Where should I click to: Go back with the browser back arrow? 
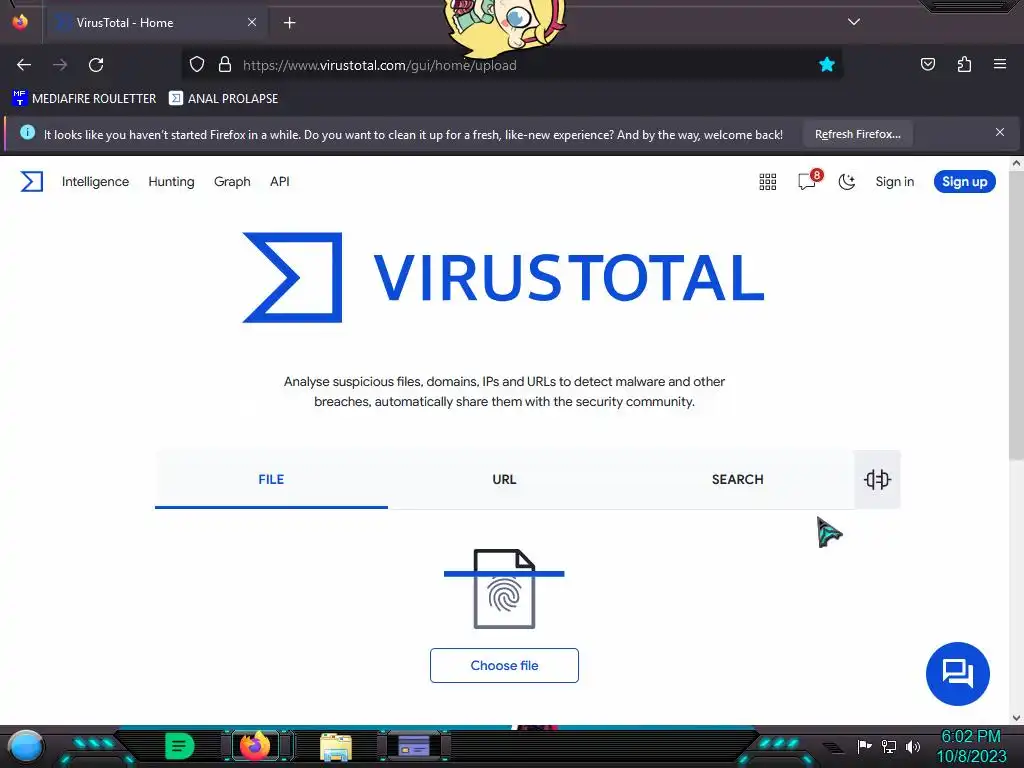click(x=24, y=65)
